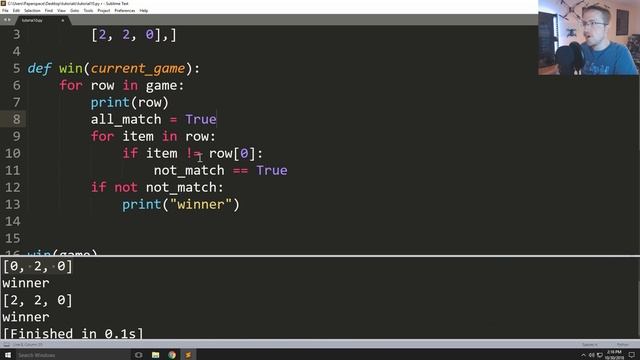Open the Find menu

point(49,11)
